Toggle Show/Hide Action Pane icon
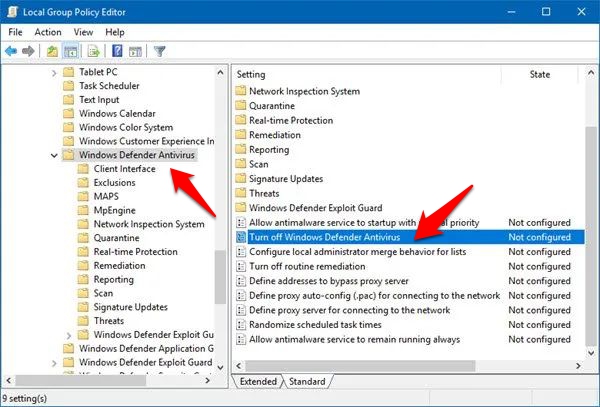This screenshot has width=600, height=407. (x=135, y=51)
